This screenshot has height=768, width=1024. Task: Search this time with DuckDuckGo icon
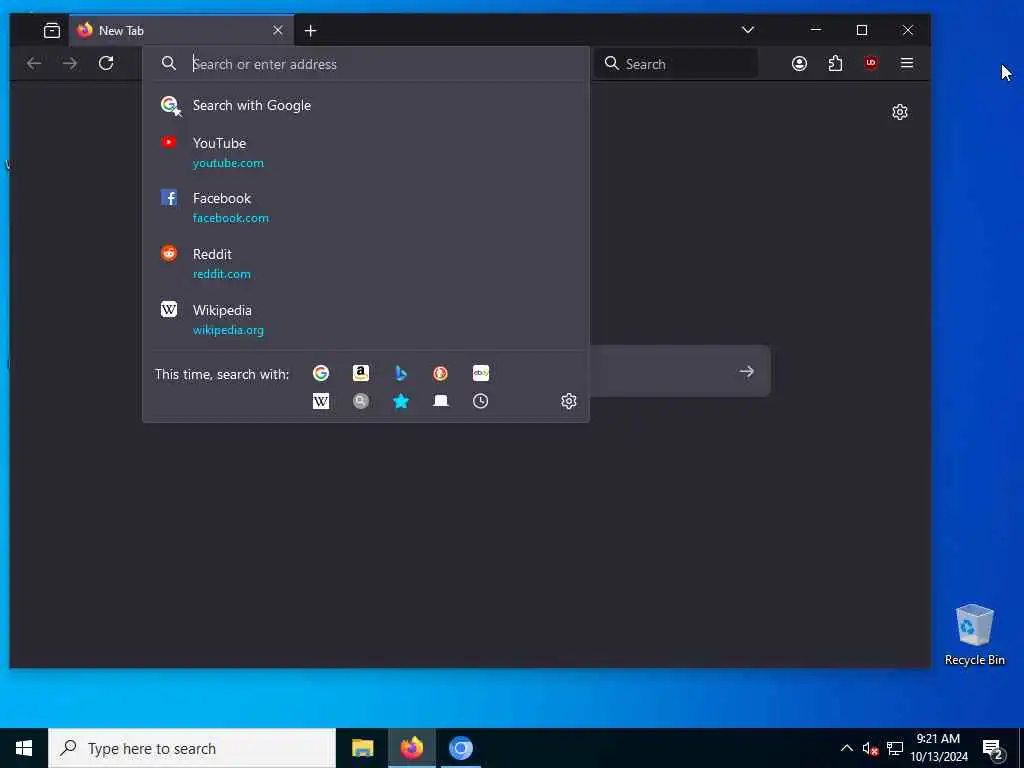click(441, 373)
